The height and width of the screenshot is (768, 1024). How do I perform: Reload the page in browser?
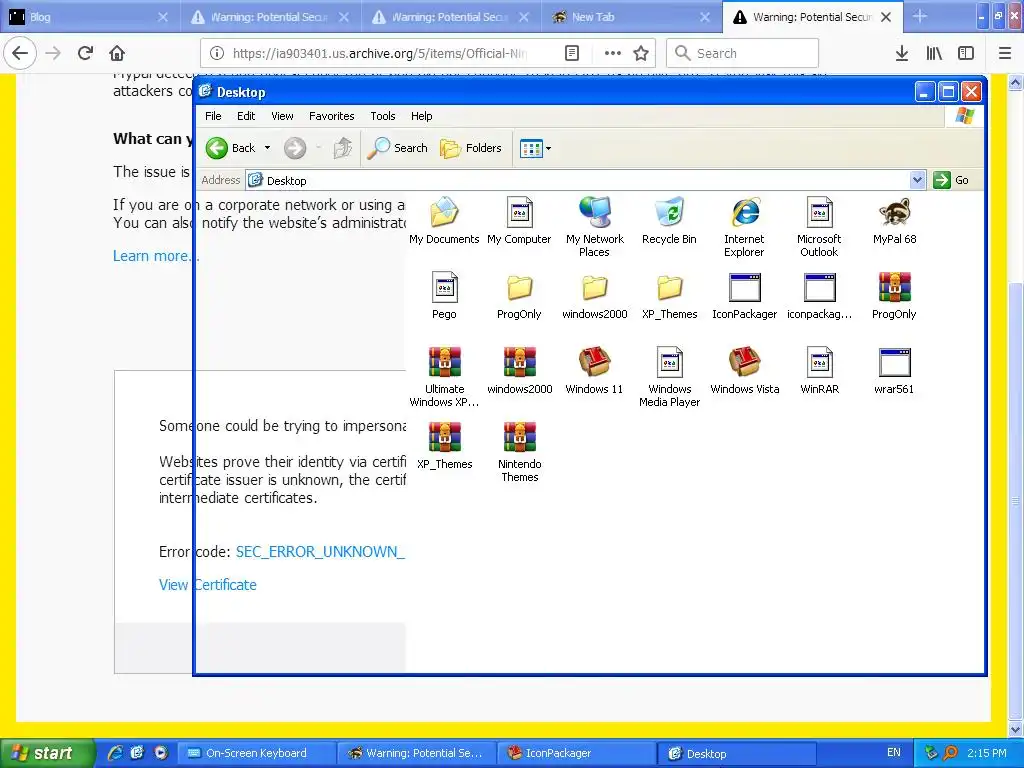pos(85,53)
